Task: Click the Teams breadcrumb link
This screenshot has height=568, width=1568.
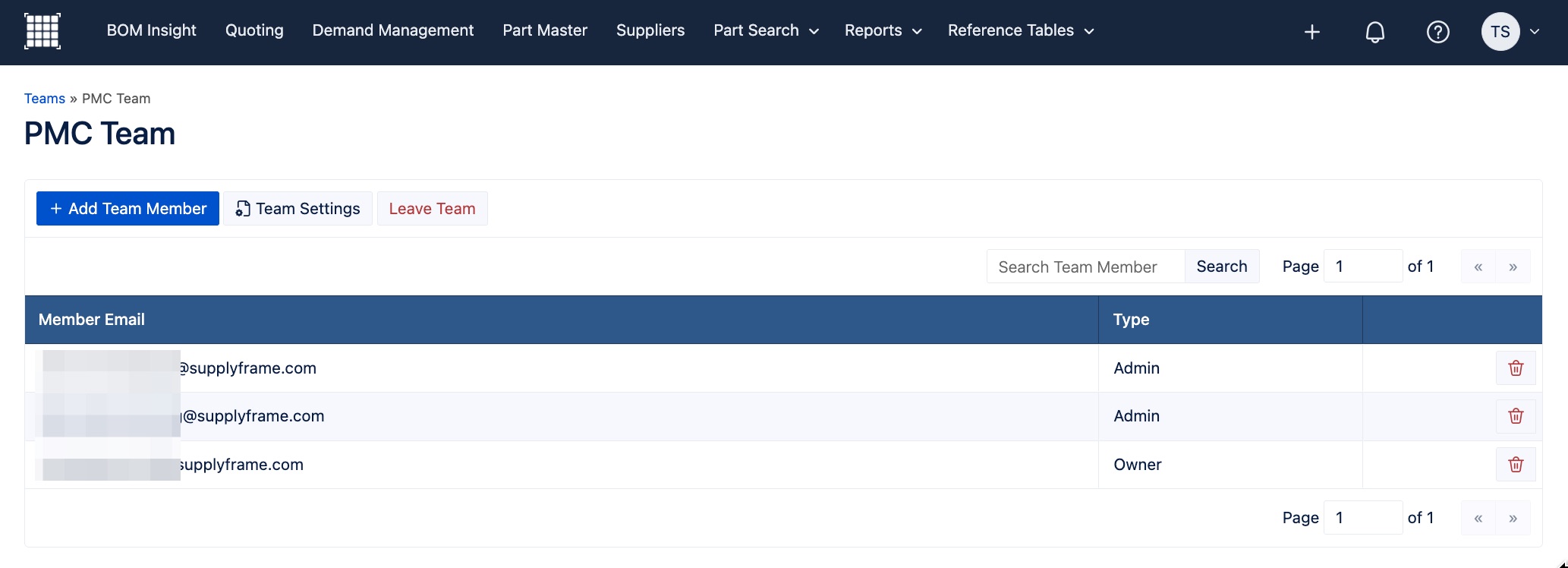Action: coord(45,99)
